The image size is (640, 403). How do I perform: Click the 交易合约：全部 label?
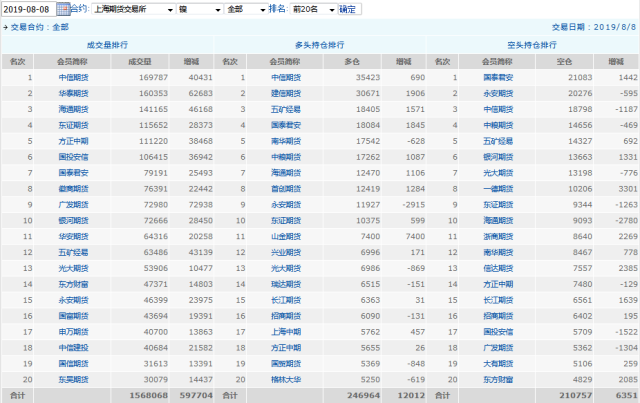[40, 27]
